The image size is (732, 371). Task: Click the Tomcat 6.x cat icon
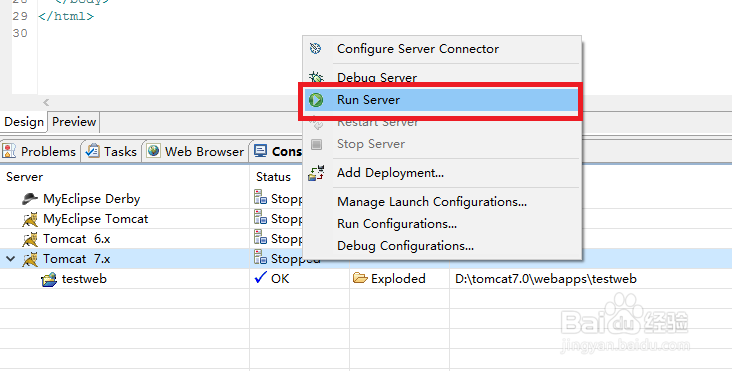point(30,239)
